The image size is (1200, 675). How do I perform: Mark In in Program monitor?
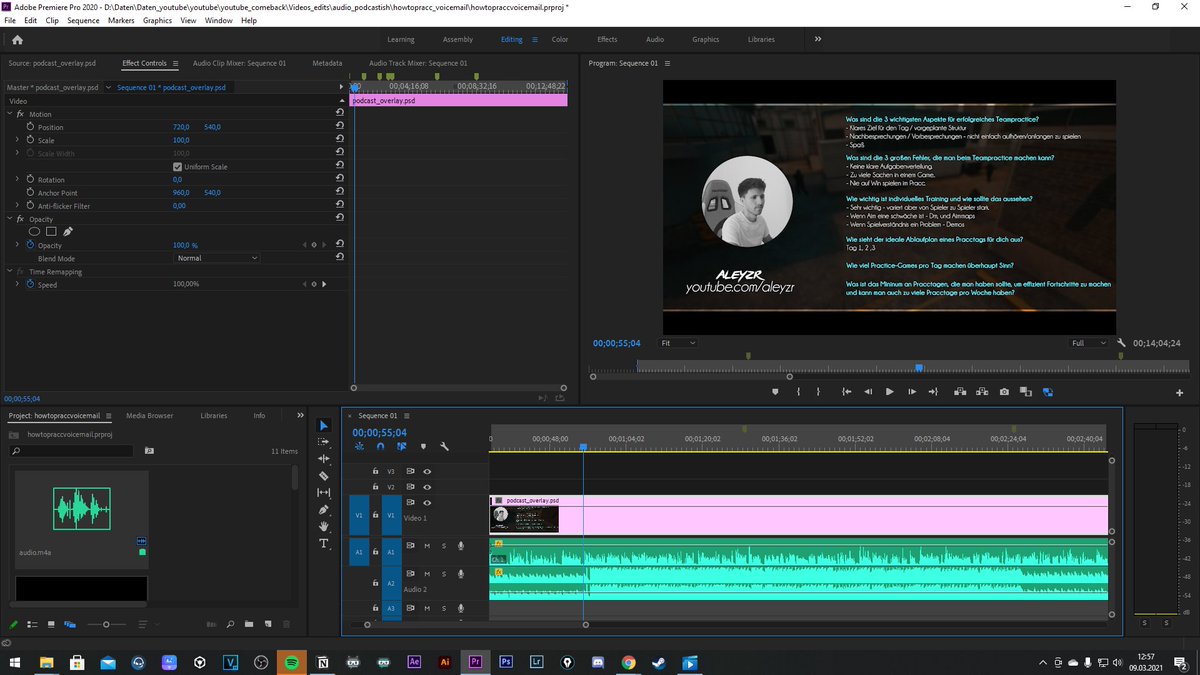798,392
